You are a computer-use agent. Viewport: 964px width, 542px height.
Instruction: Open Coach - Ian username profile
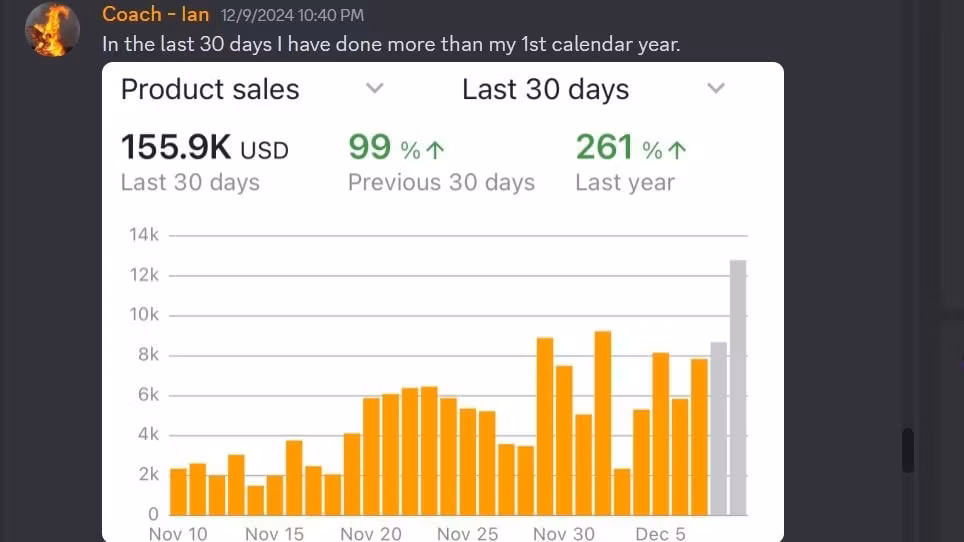point(156,14)
